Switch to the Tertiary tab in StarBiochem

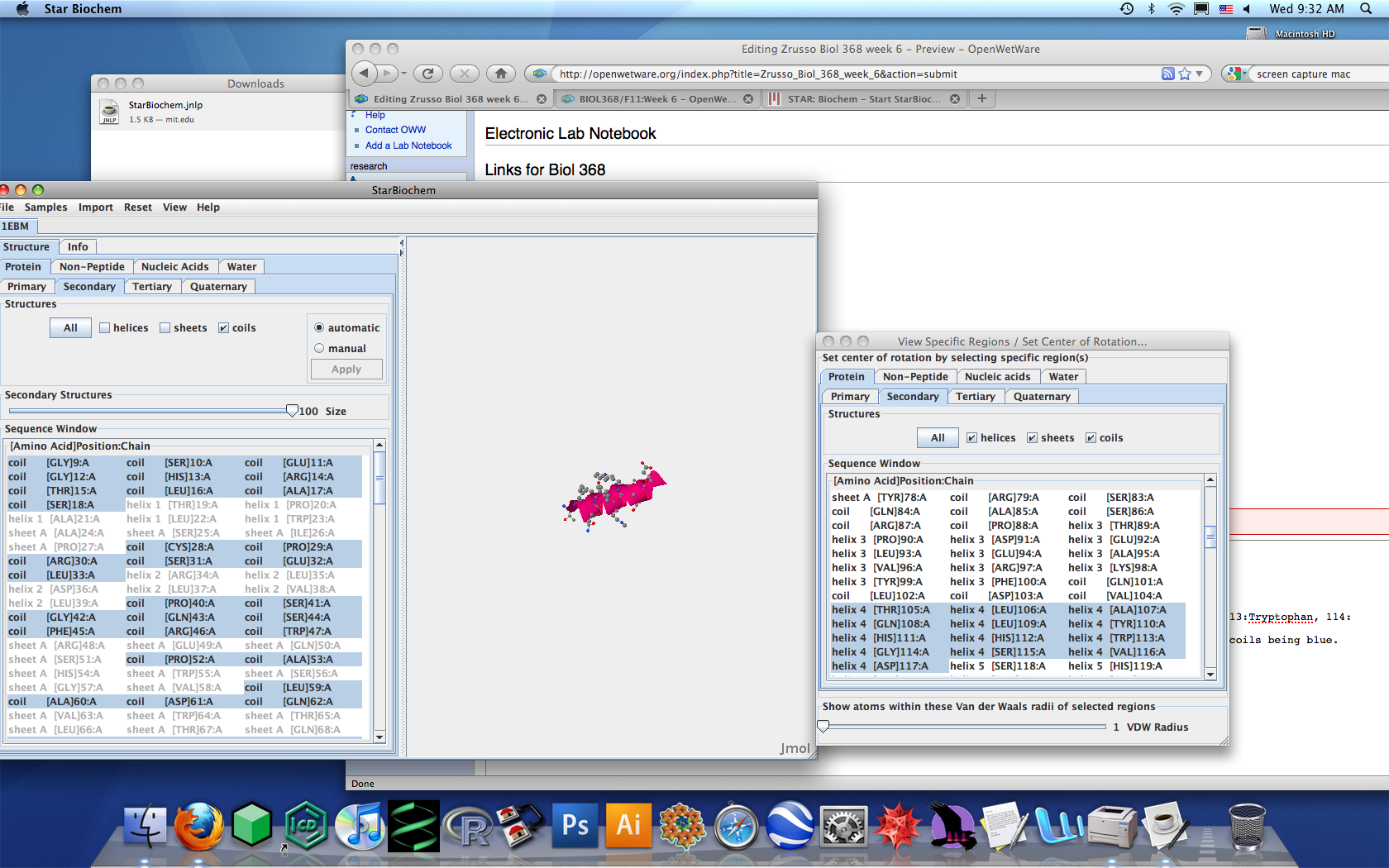click(151, 287)
